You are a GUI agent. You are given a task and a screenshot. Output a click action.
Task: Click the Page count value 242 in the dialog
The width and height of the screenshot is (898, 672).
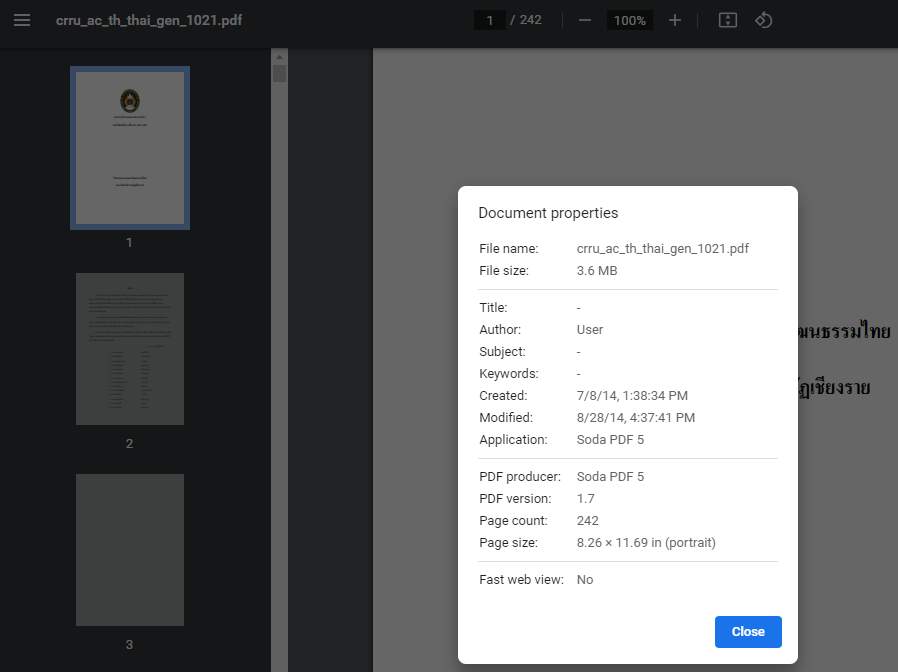[588, 520]
